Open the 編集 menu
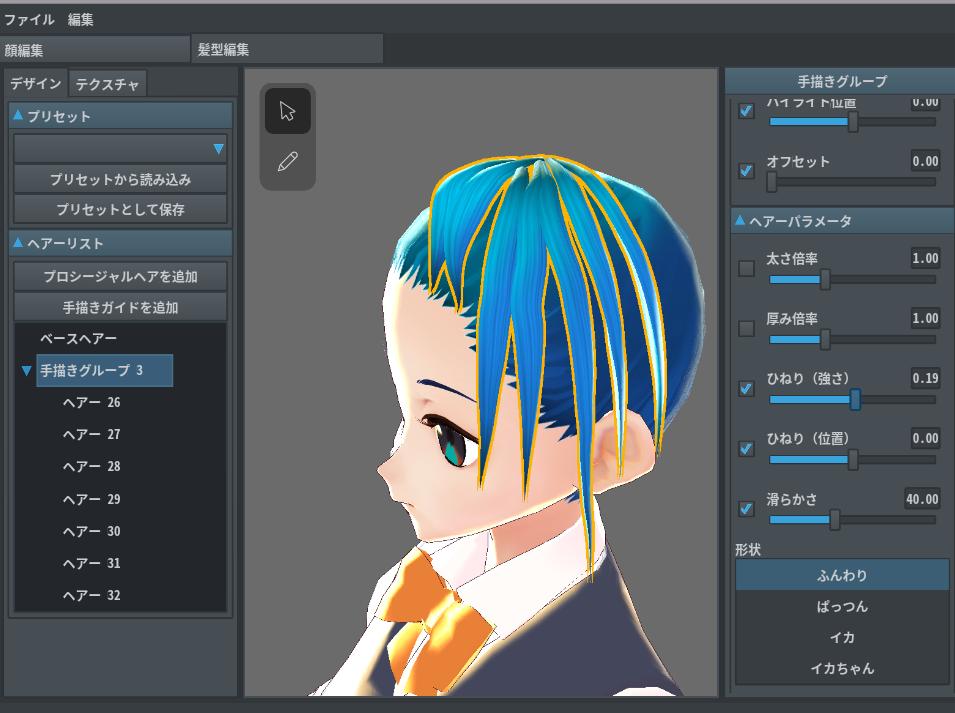The image size is (955, 713). pos(80,19)
